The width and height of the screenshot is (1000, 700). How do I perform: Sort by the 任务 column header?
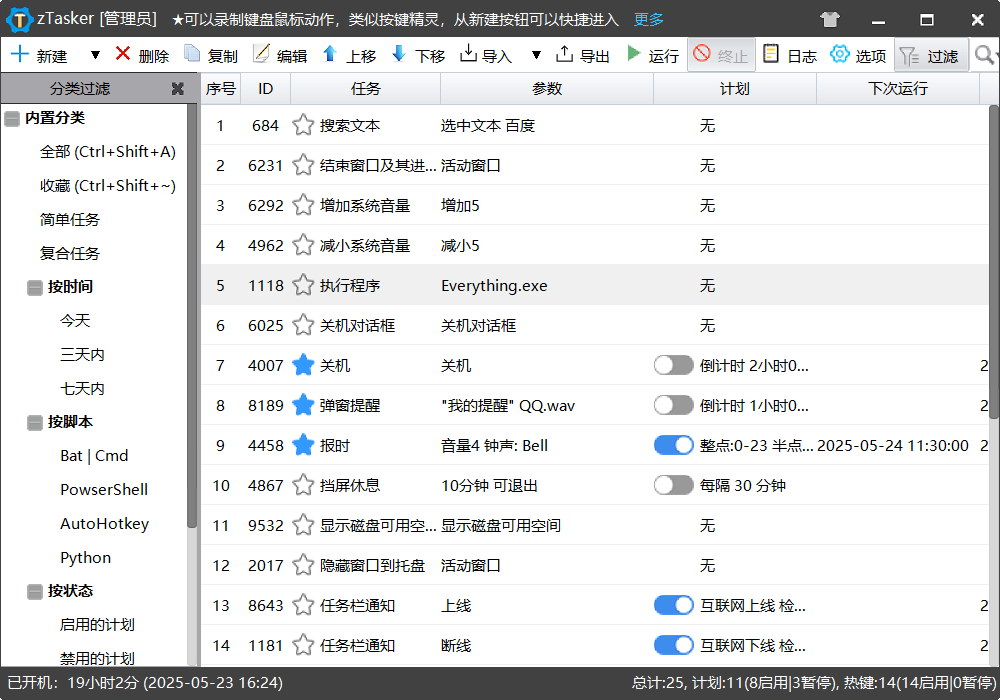[x=365, y=89]
